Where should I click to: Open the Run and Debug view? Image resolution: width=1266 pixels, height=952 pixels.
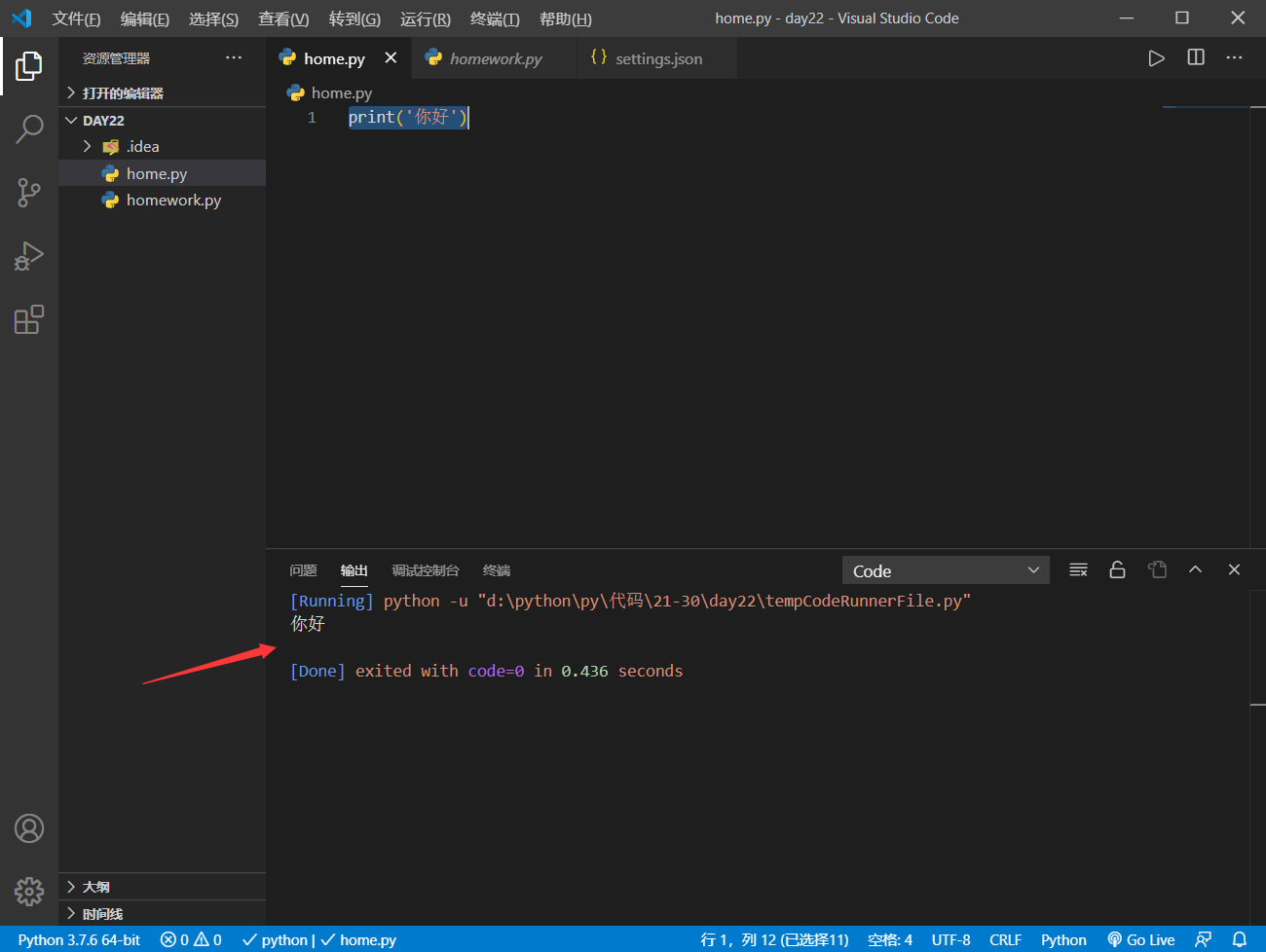pyautogui.click(x=29, y=256)
